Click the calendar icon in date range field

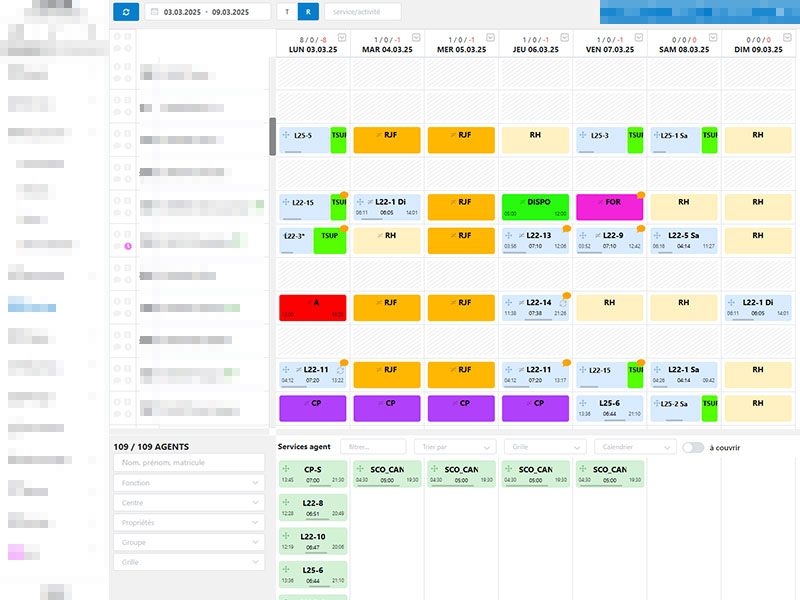pyautogui.click(x=154, y=12)
